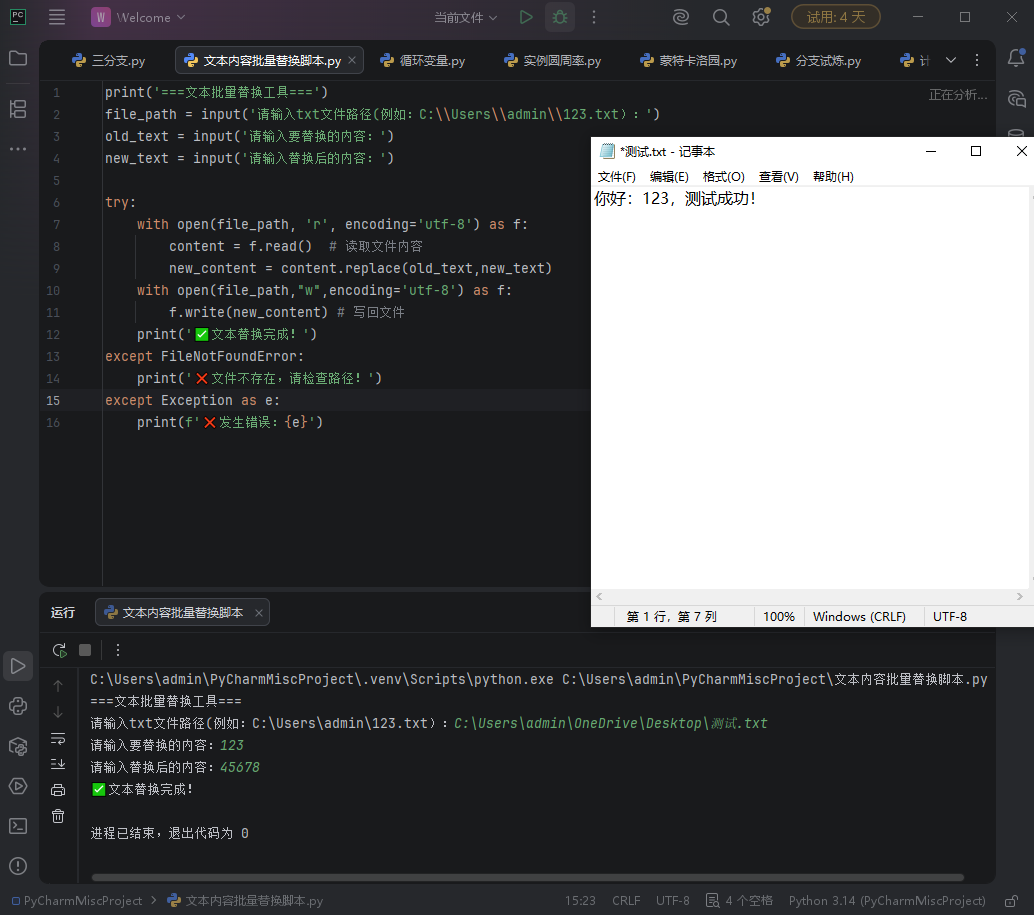Close the 文本内容批量替换脚本.py editor tab

(352, 60)
